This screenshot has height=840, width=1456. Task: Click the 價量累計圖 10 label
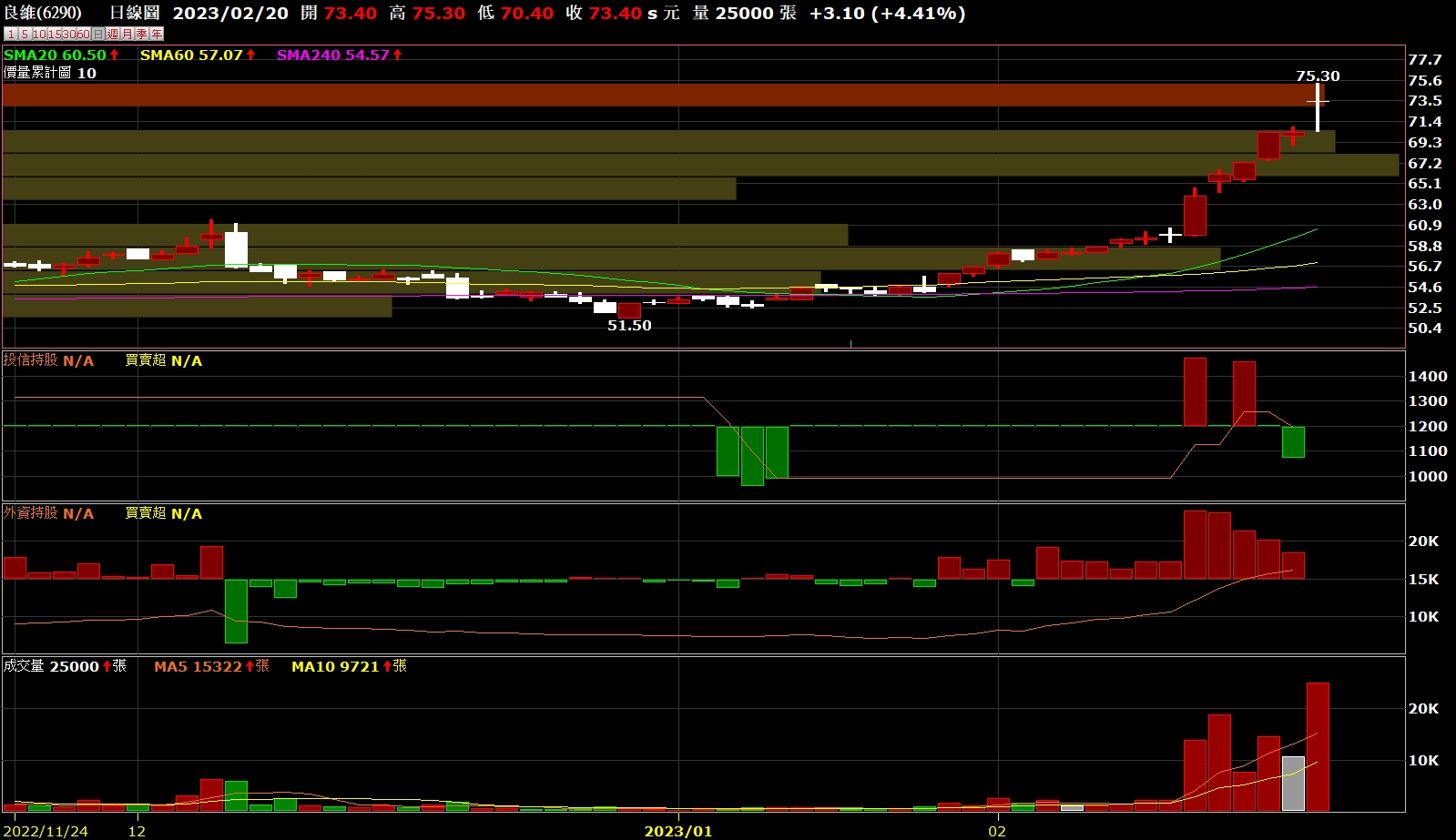click(50, 73)
